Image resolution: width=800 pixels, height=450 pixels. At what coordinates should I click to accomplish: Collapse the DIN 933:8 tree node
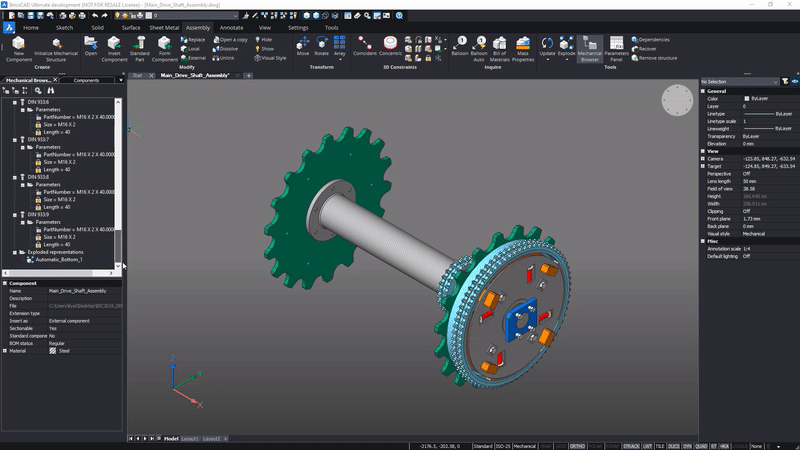[x=15, y=177]
